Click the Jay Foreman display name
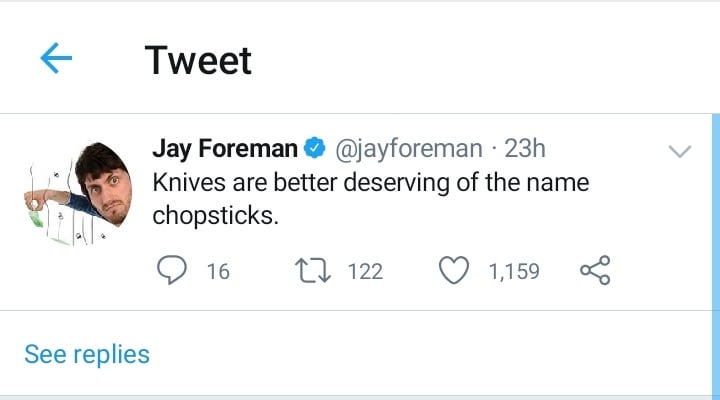The height and width of the screenshot is (400, 720). point(224,150)
